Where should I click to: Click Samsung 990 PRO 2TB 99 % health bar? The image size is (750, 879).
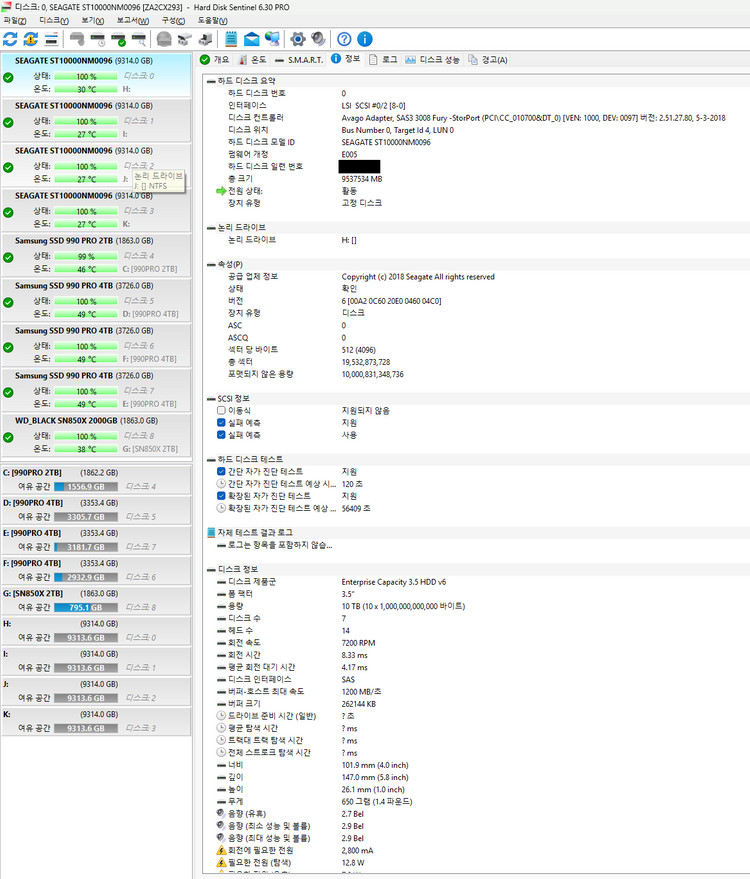coord(86,257)
